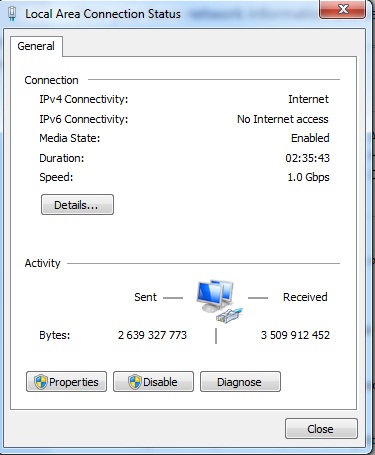Screen dimensions: 375x455
Task: Click the Duration value 02:35:43
Action: click(307, 158)
